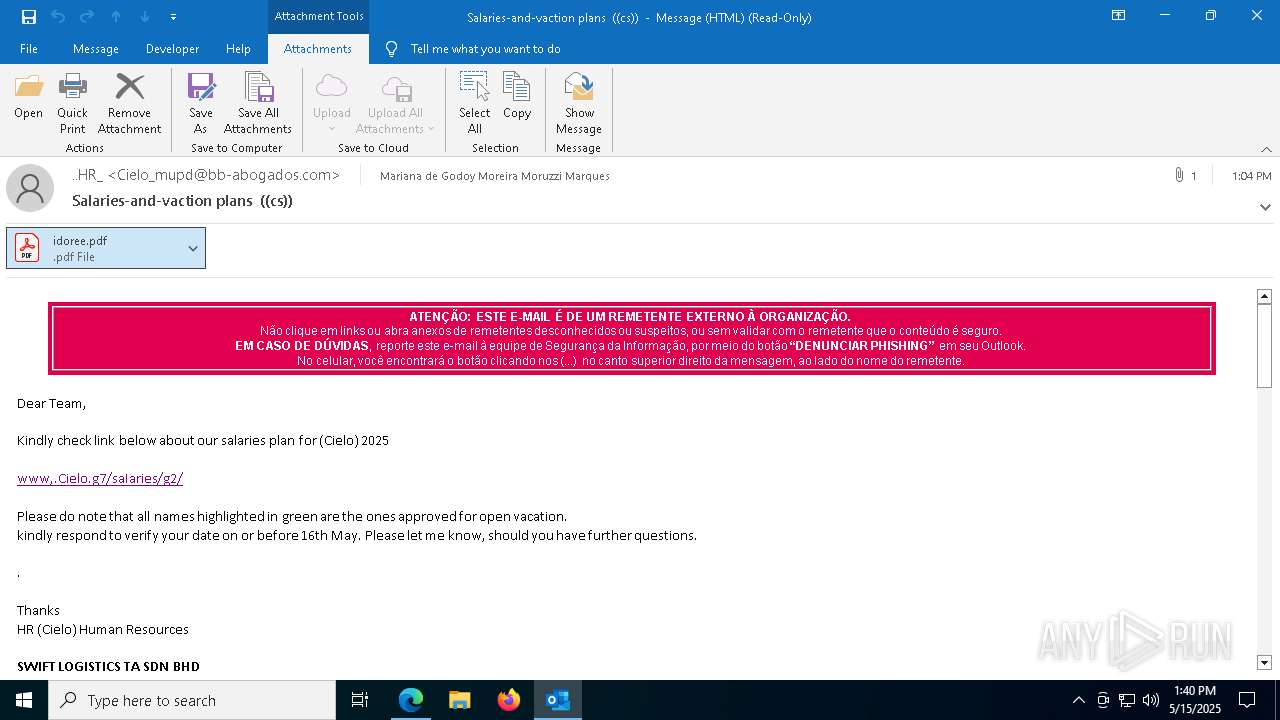The image size is (1280, 720).
Task: Copy the selected attachment
Action: (x=517, y=97)
